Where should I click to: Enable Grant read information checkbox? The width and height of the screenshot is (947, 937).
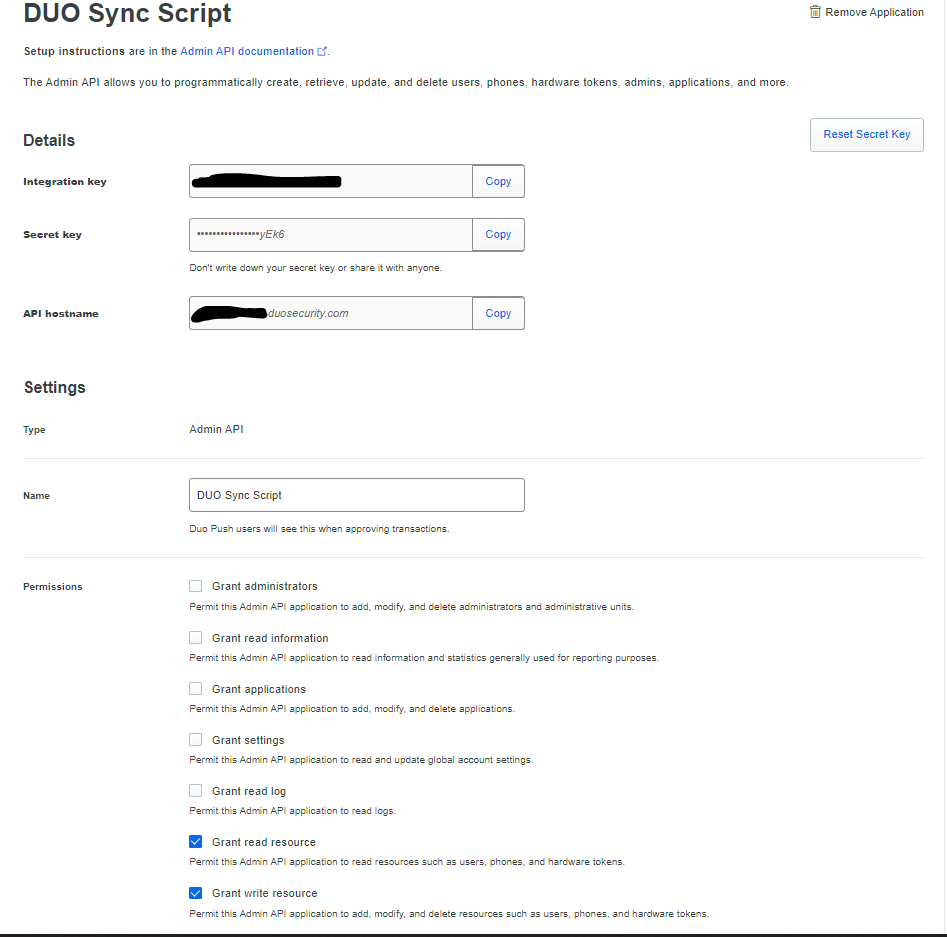point(196,637)
